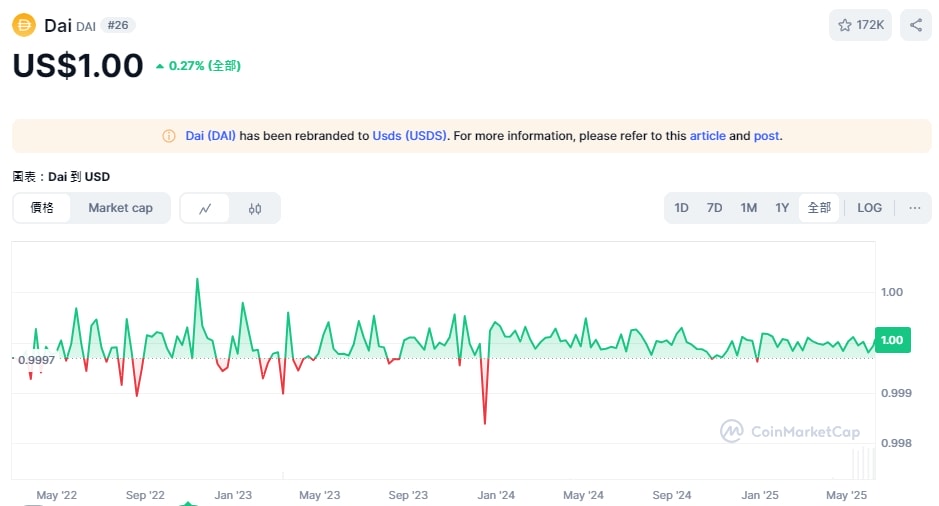Click the Sep '23 axis label
This screenshot has height=506, width=939.
click(408, 495)
